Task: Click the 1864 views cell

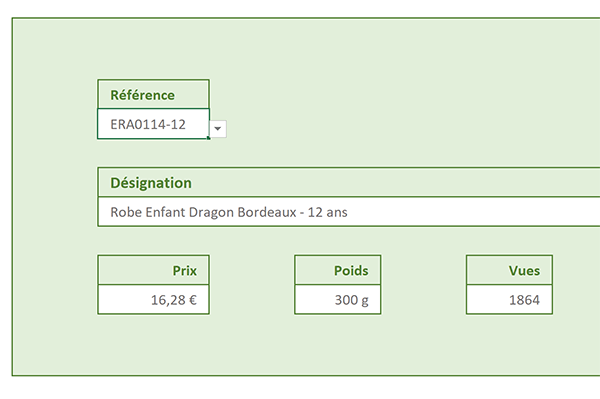Action: [x=509, y=300]
